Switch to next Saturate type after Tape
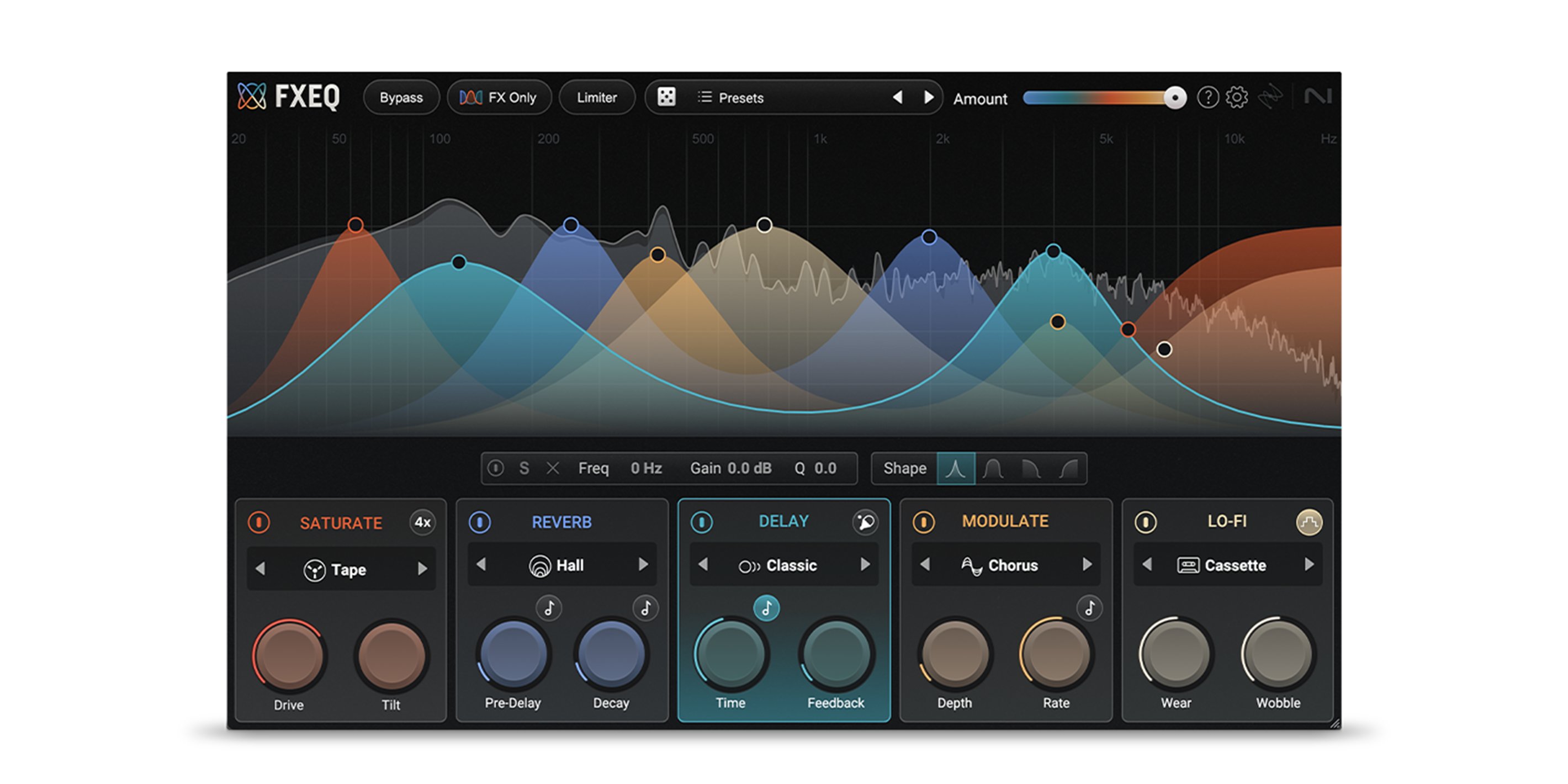This screenshot has height=784, width=1568. 422,569
